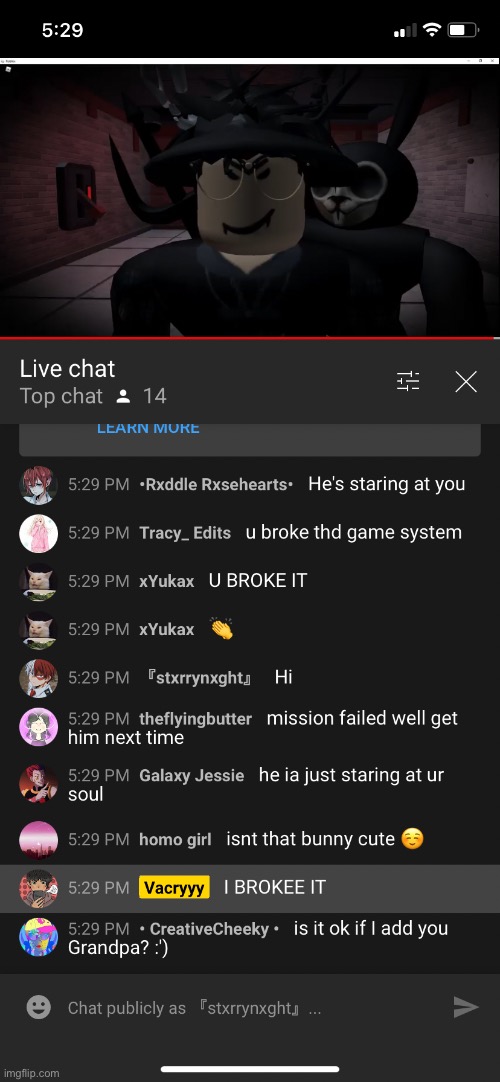Switch the Top chat mode selector
The width and height of the screenshot is (500, 1082).
[x=61, y=396]
